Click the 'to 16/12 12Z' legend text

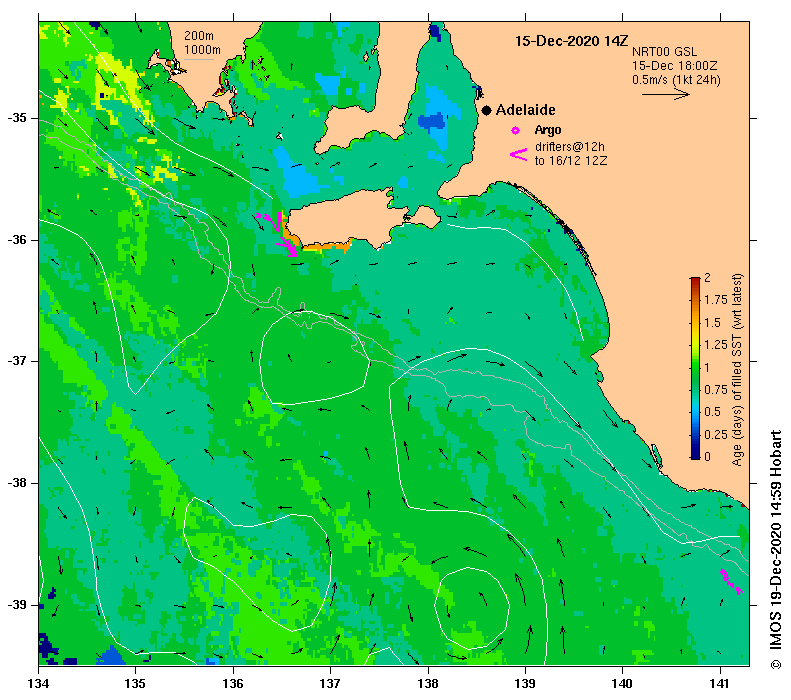click(571, 161)
